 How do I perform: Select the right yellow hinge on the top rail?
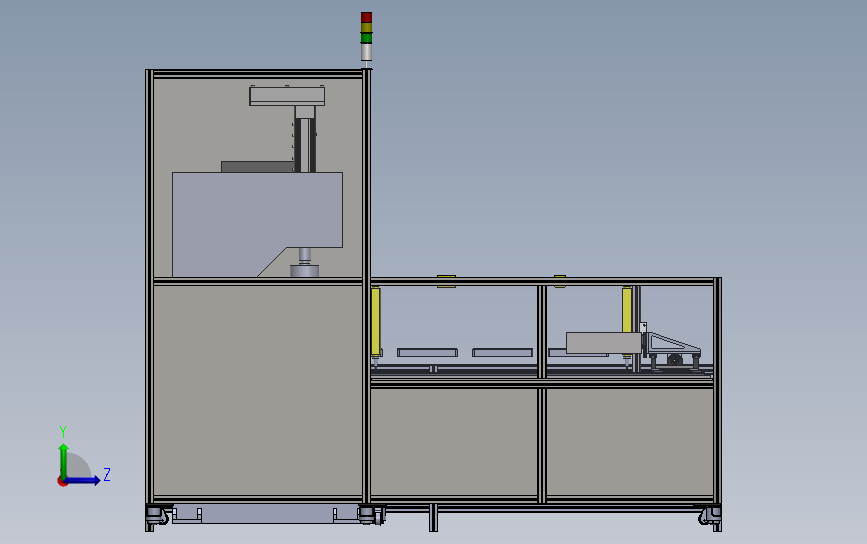coord(560,281)
